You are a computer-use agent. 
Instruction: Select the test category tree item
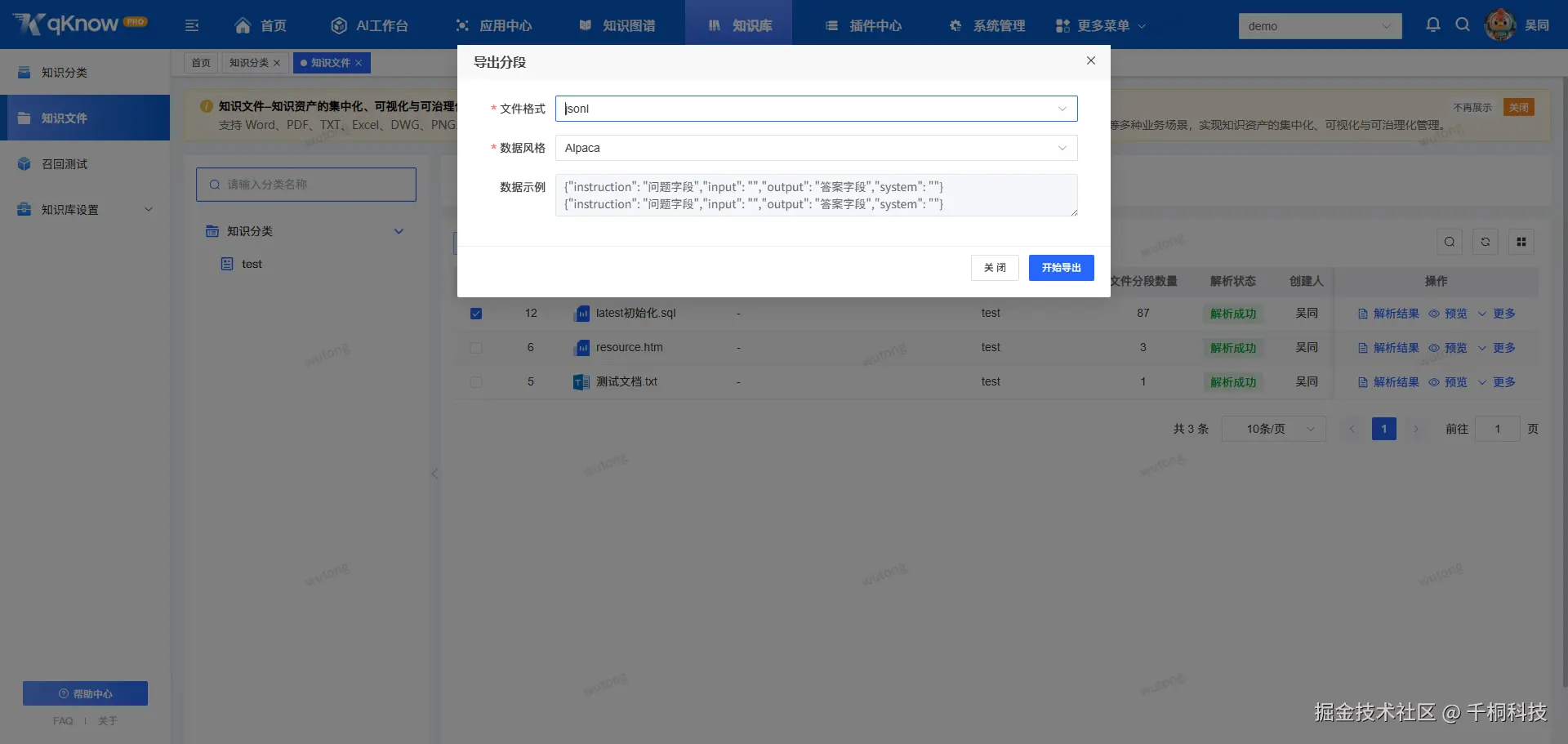click(x=252, y=264)
